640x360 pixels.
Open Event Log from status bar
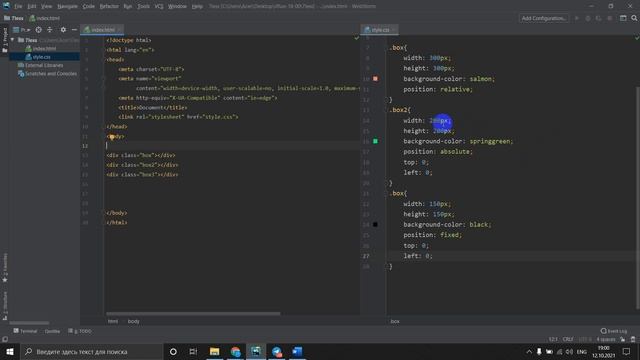[x=613, y=331]
